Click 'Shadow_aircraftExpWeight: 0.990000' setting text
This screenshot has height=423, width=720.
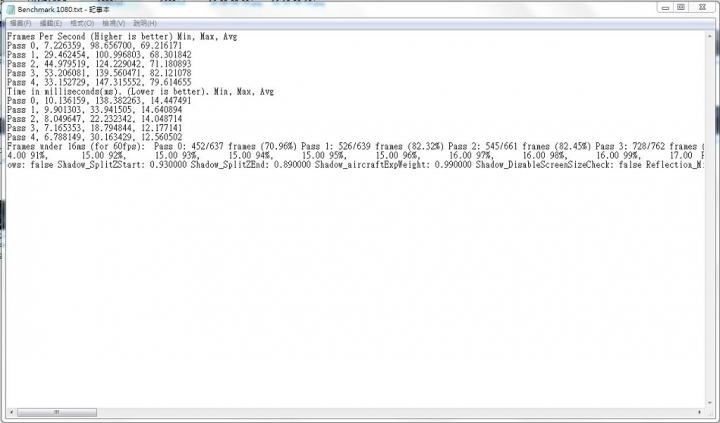point(393,165)
